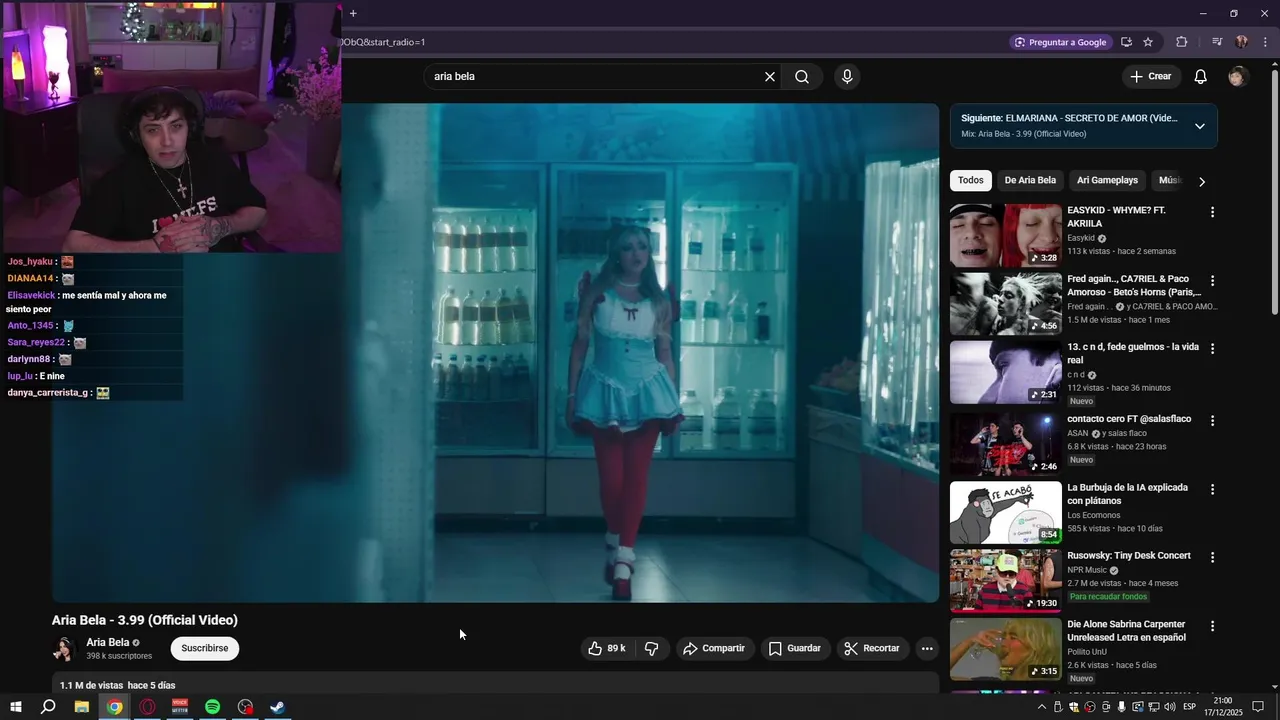Activate voice search microphone
The height and width of the screenshot is (720, 1280).
[847, 77]
